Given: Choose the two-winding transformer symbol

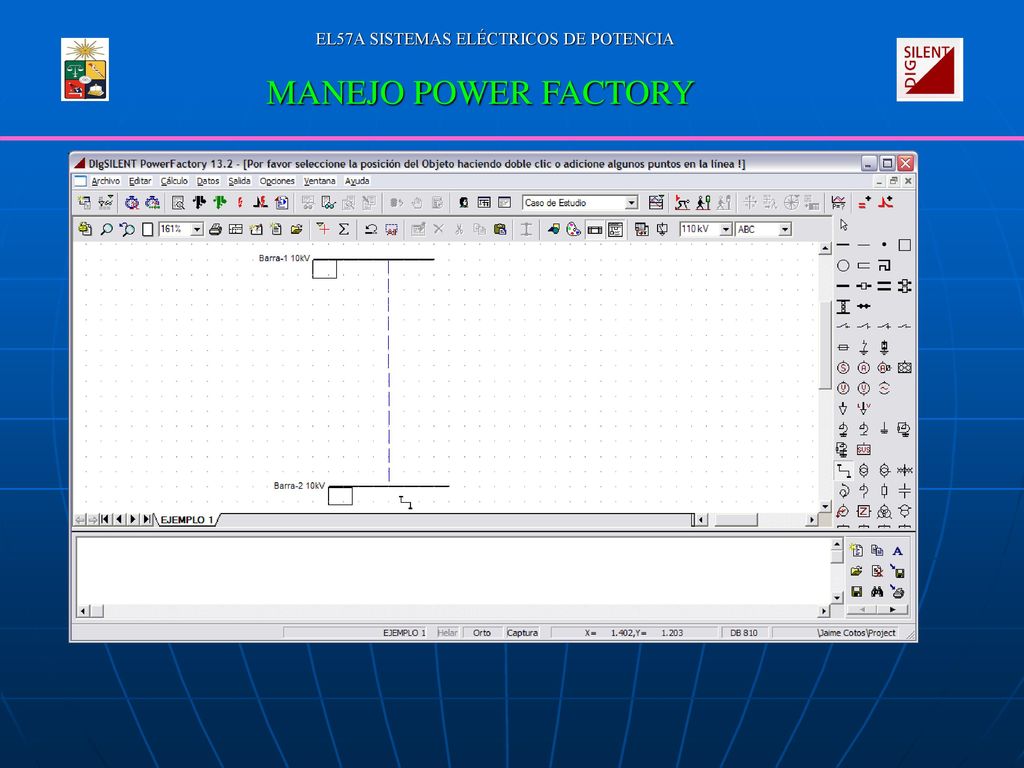Looking at the screenshot, I should (863, 470).
